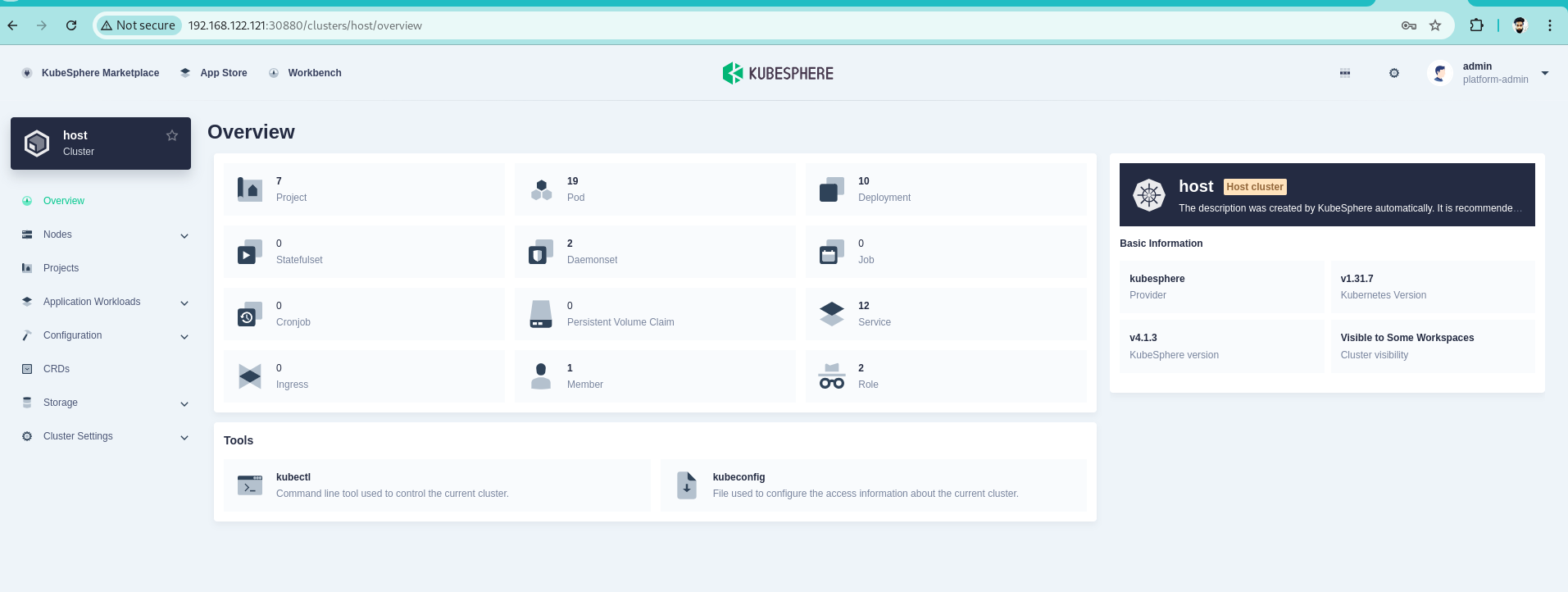1568x592 pixels.
Task: Click the password key icon in address bar
Action: pyautogui.click(x=1409, y=25)
